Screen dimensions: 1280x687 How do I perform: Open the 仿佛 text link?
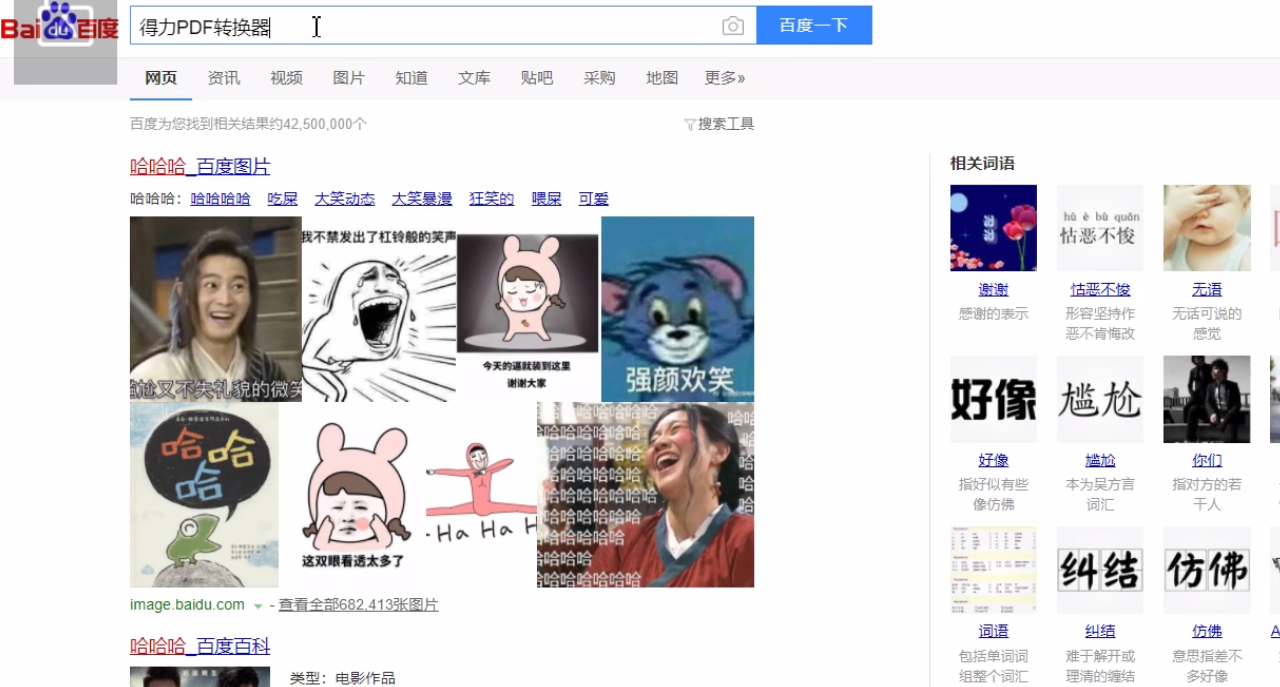click(x=1207, y=632)
